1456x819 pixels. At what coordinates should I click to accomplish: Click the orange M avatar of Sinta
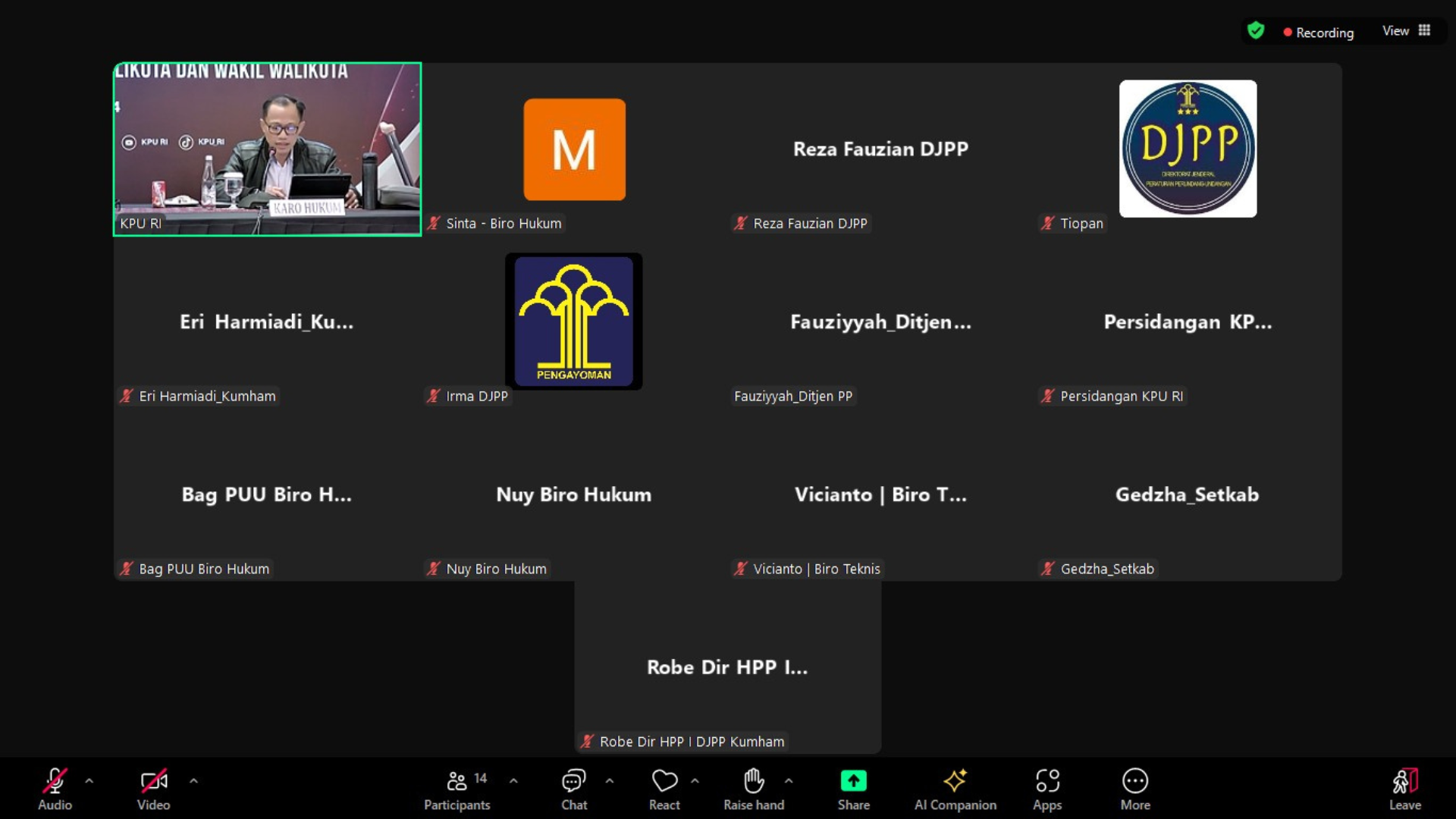[574, 149]
